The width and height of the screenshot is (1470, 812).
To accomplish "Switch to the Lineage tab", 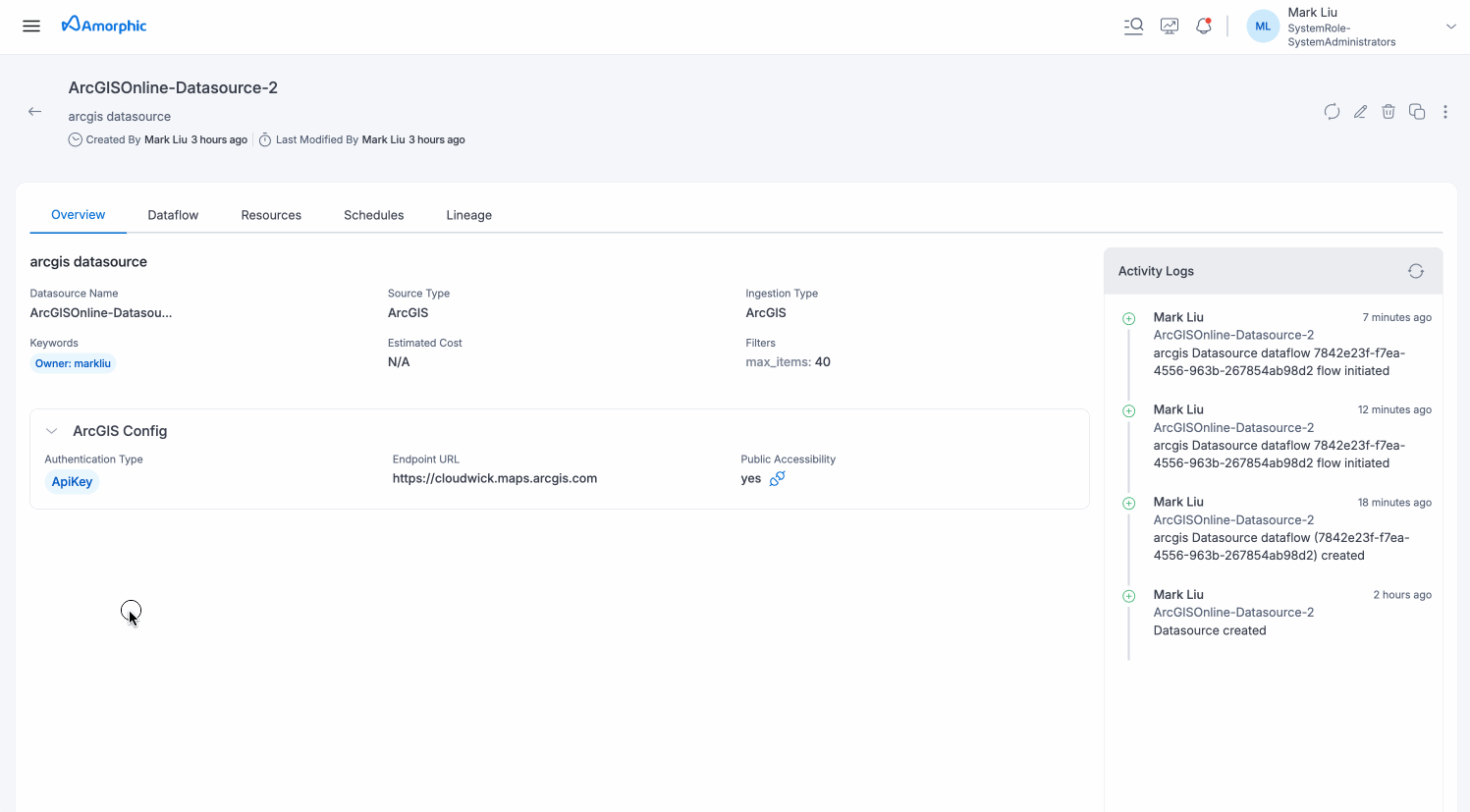I will click(468, 215).
